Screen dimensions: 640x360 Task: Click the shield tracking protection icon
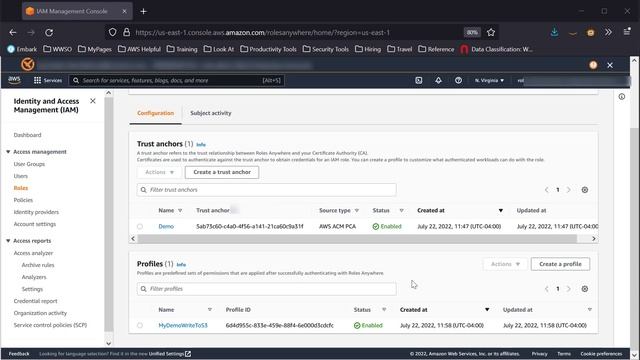[113, 32]
